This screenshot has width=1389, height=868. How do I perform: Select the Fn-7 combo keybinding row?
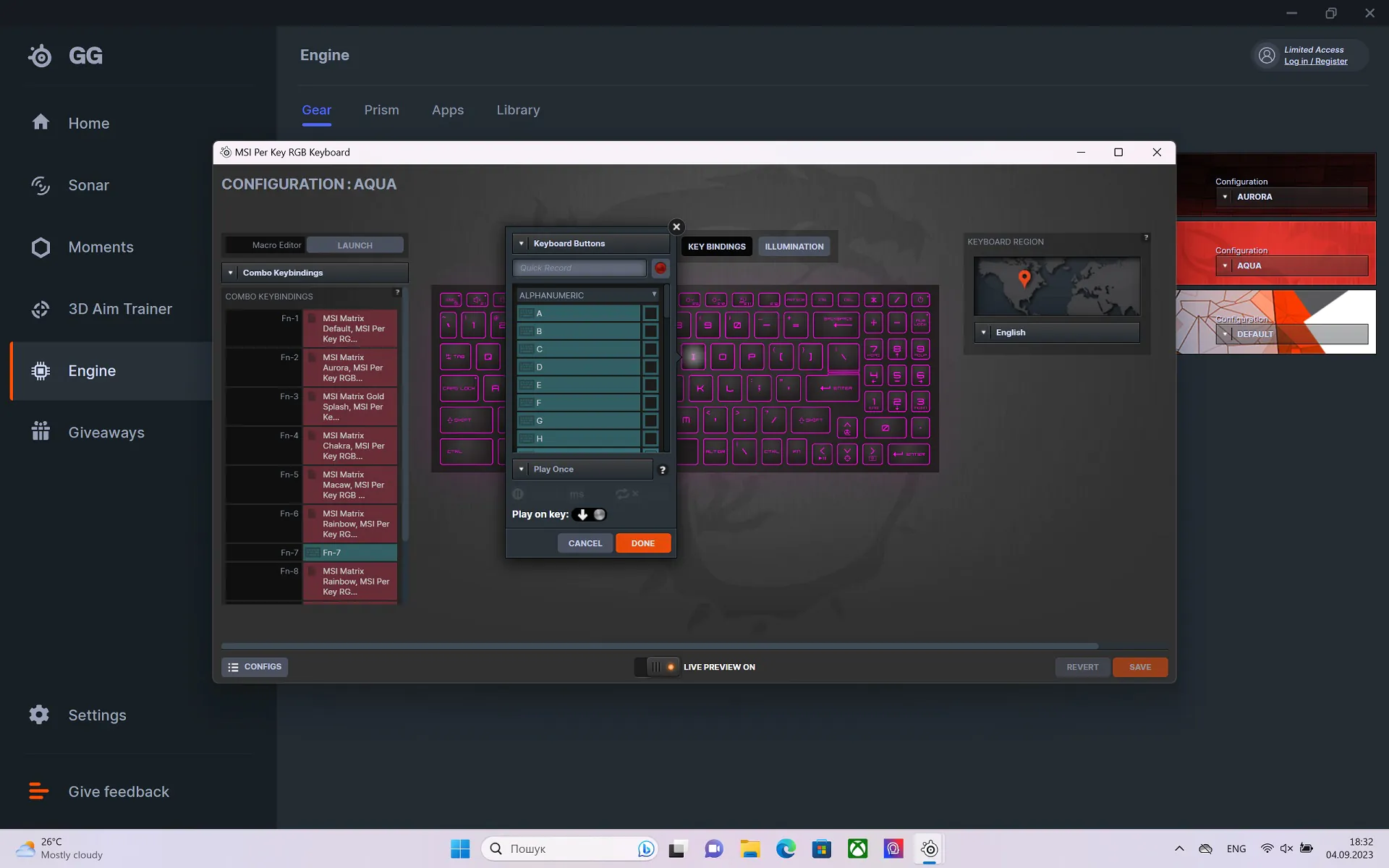click(x=311, y=553)
